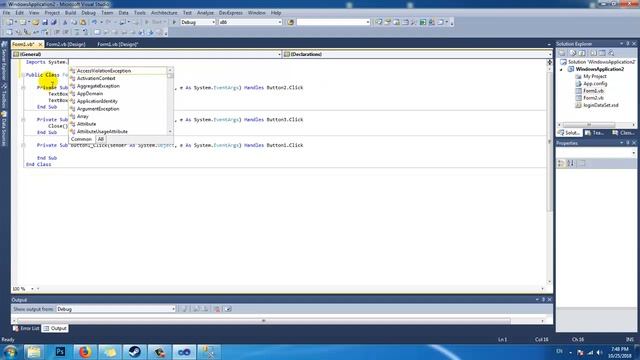
Task: Click Categorized icon in Properties panel
Action: [562, 163]
